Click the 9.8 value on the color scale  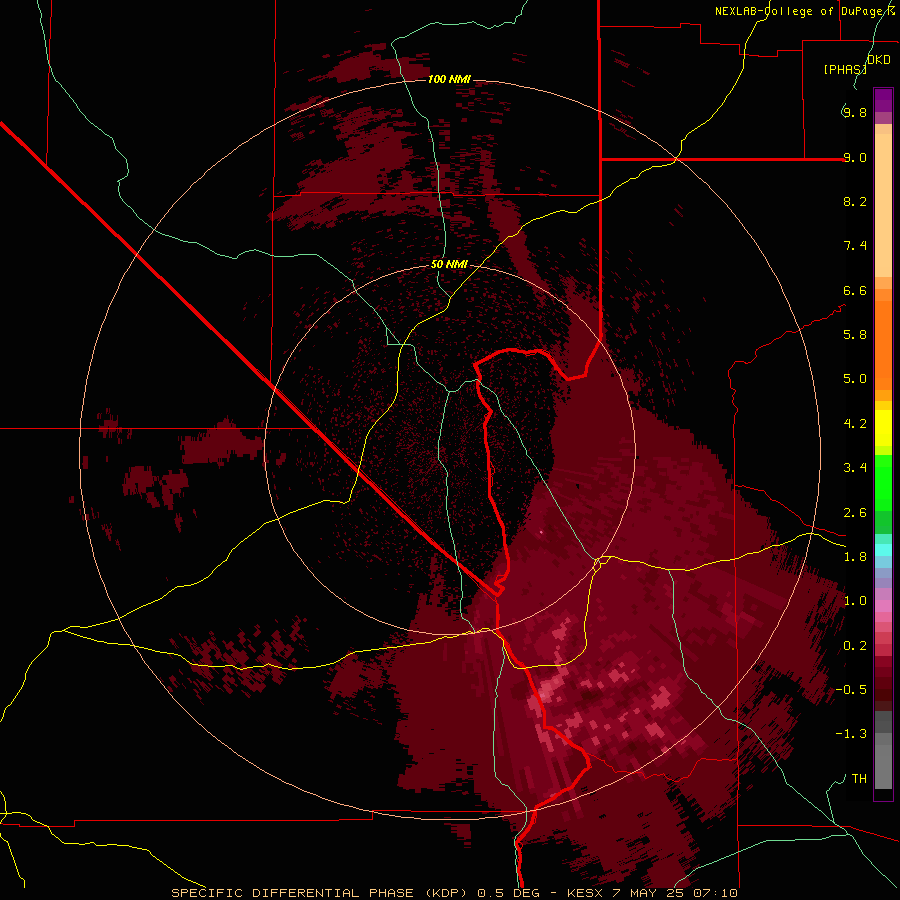coord(855,112)
